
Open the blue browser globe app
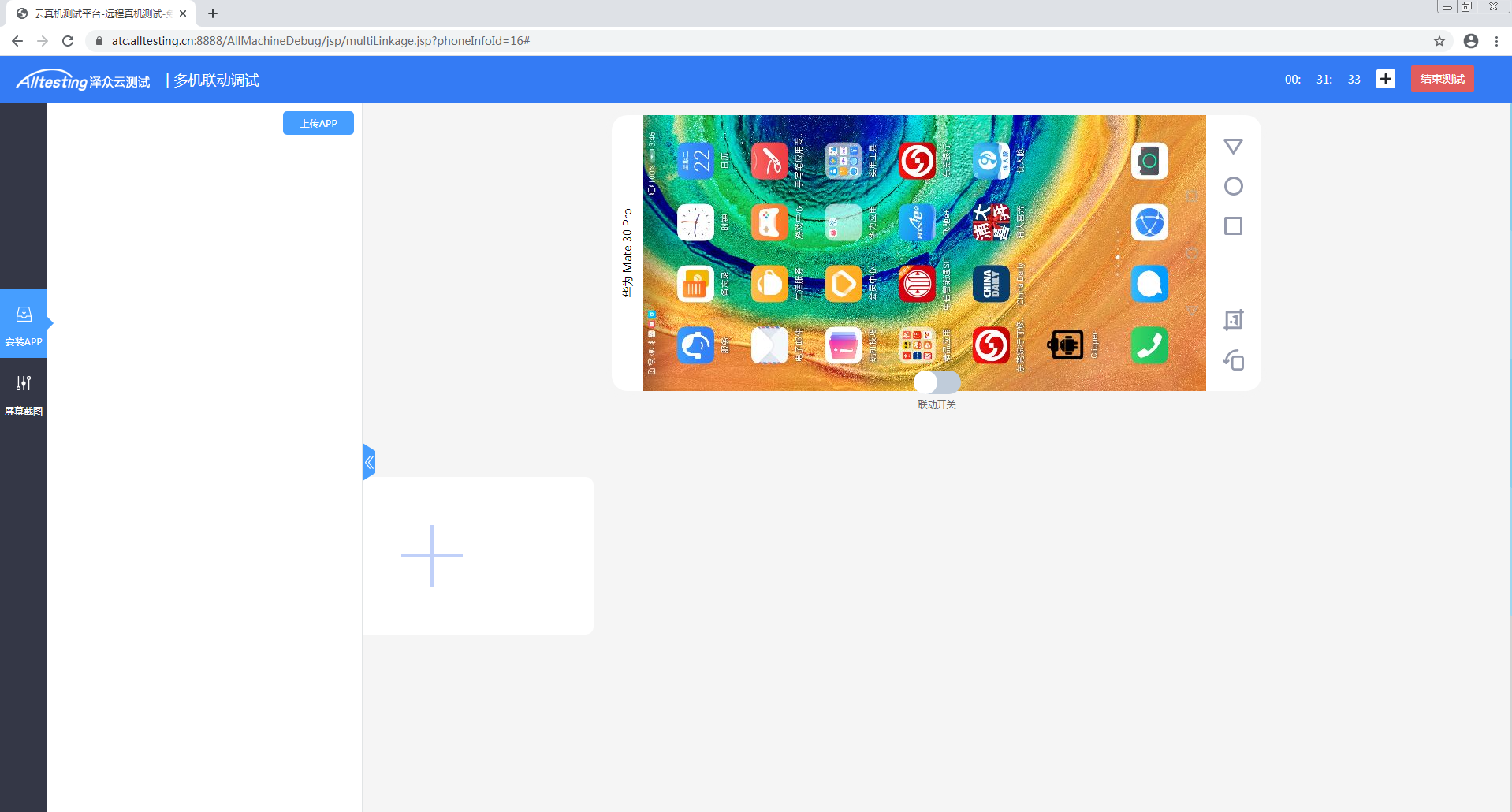[x=1149, y=222]
